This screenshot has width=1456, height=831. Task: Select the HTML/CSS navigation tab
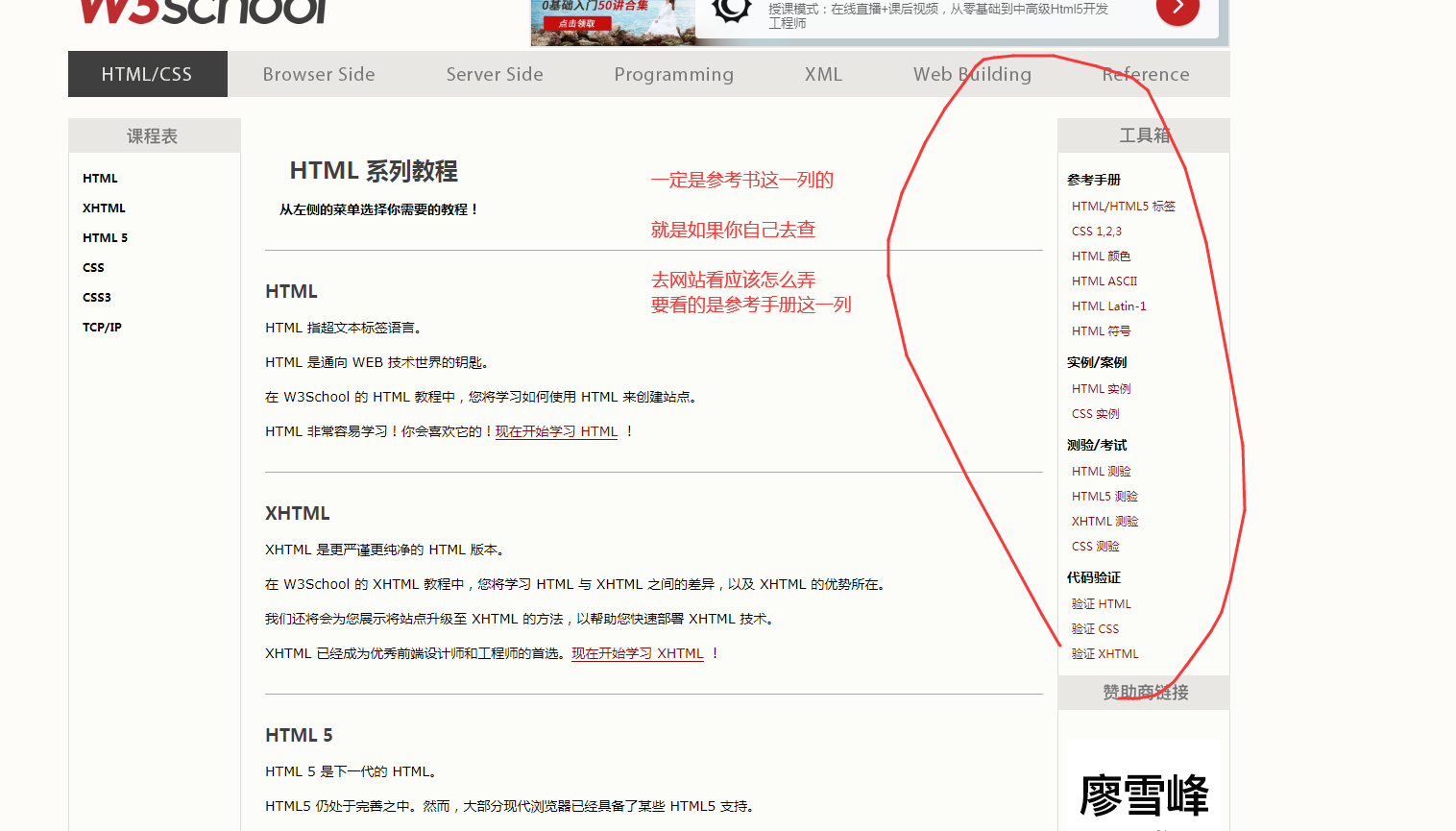pos(147,74)
